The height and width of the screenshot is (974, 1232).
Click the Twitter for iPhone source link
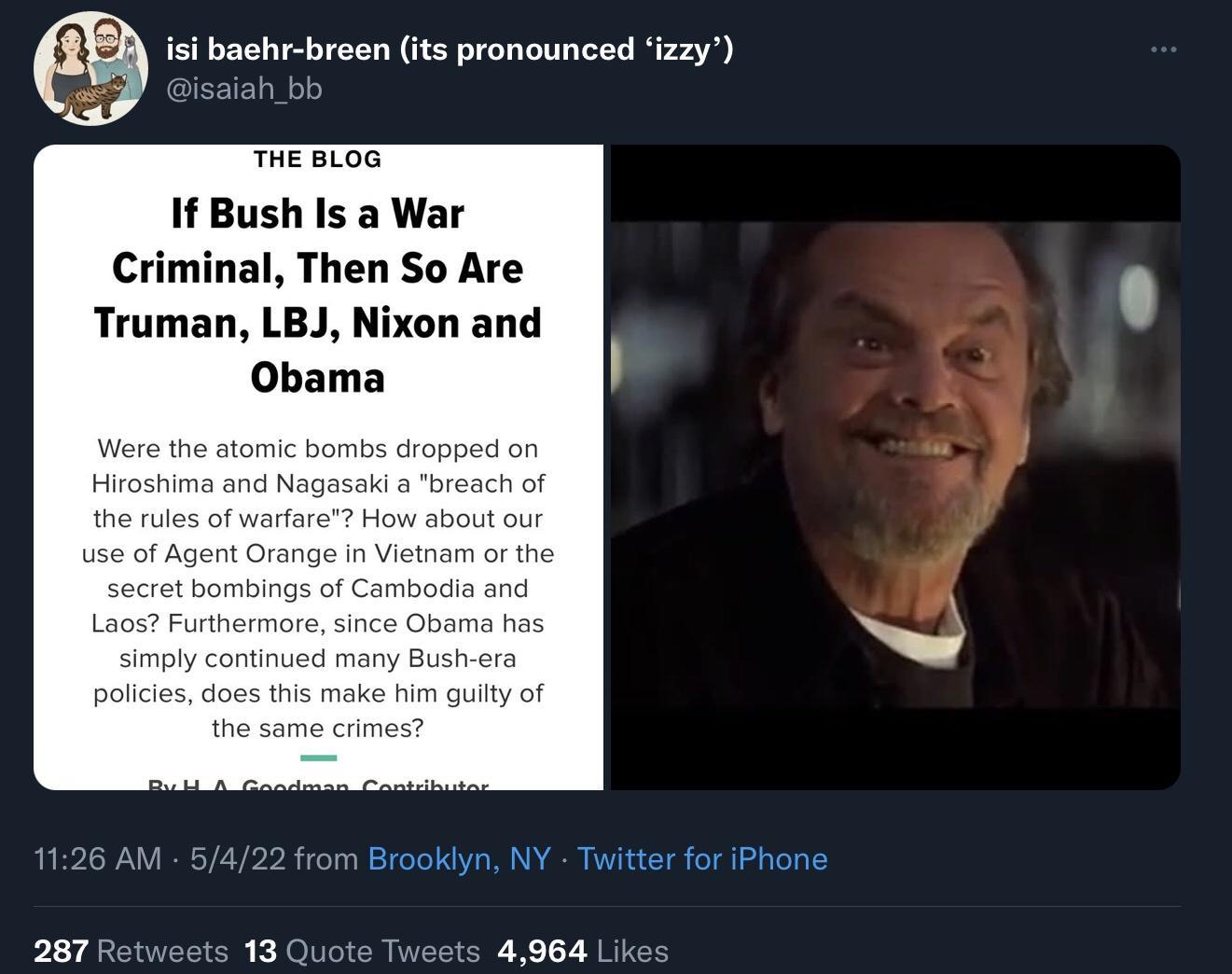(702, 859)
